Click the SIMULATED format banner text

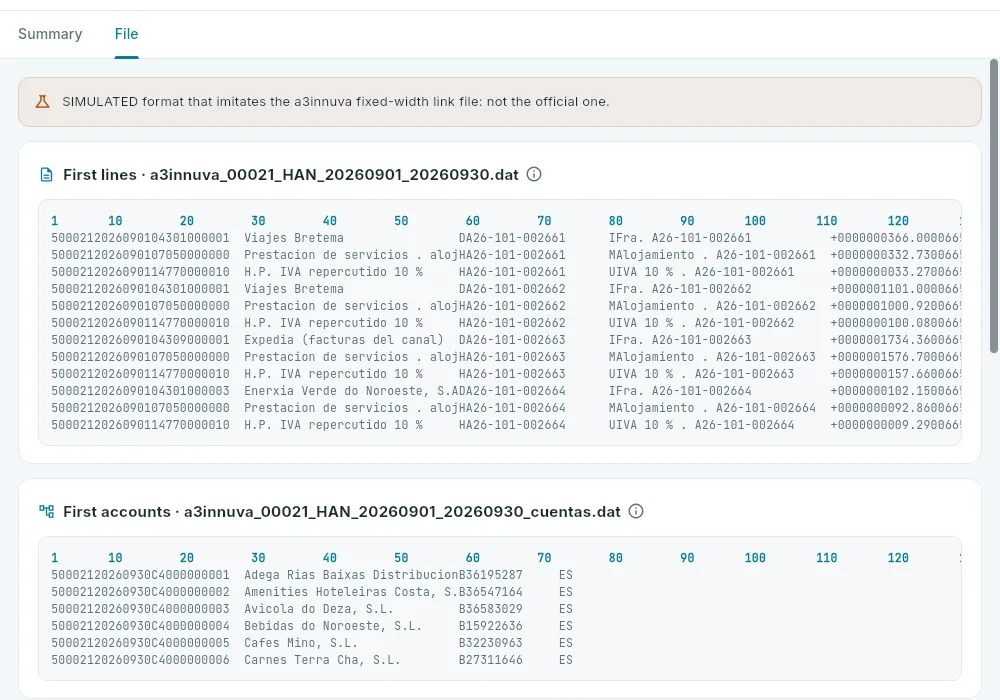(335, 101)
